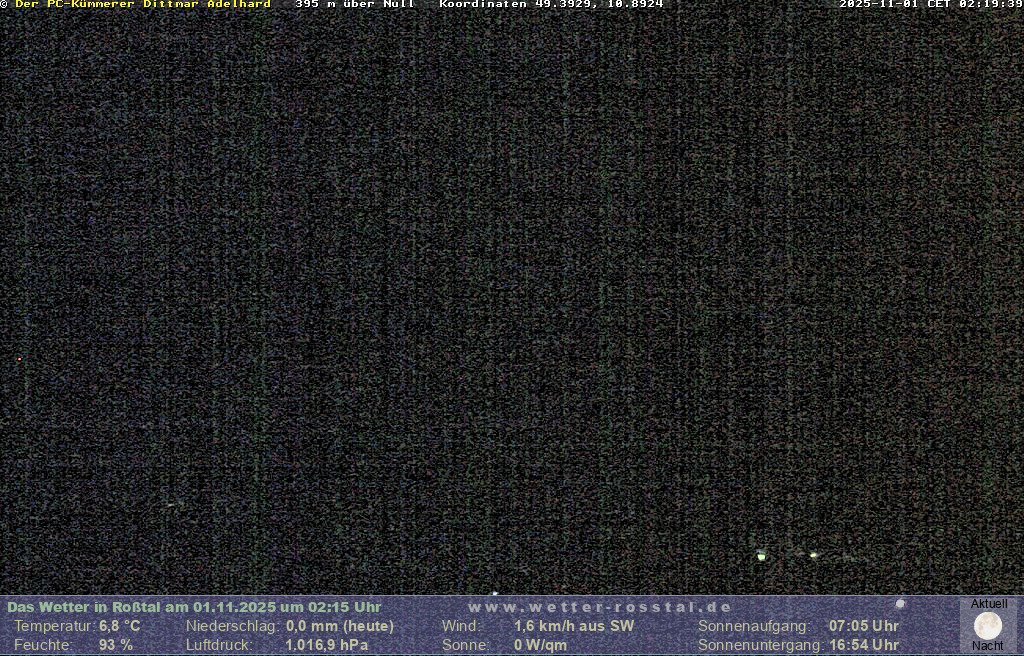This screenshot has height=656, width=1024.
Task: Click the wind reading 1,6 km/h aus SW
Action: click(x=574, y=626)
